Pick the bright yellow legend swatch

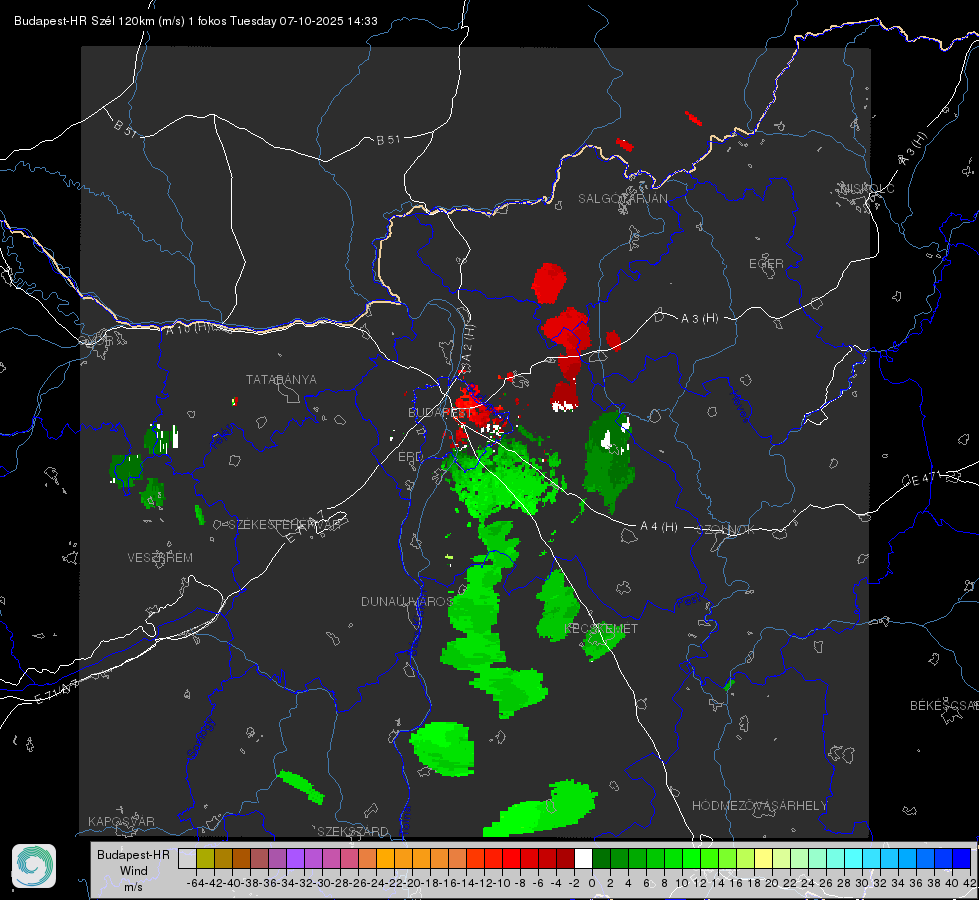point(764,858)
